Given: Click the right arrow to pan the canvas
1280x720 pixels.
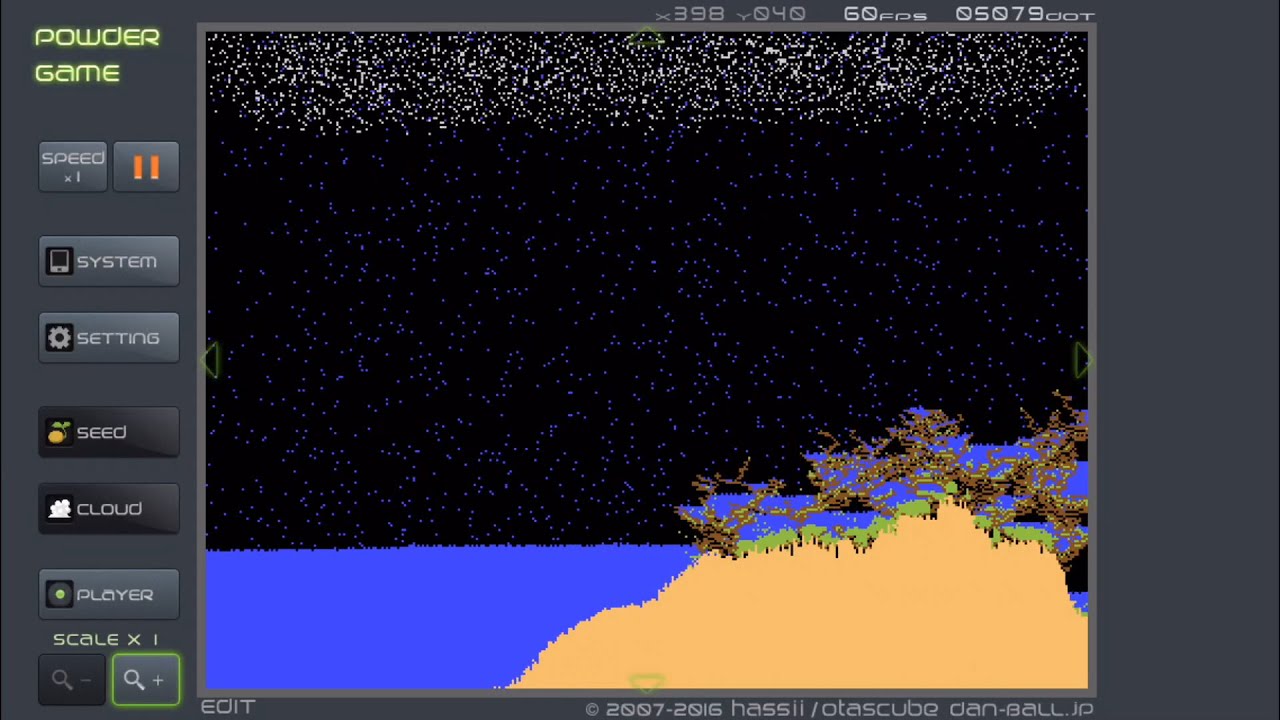Looking at the screenshot, I should (1082, 361).
